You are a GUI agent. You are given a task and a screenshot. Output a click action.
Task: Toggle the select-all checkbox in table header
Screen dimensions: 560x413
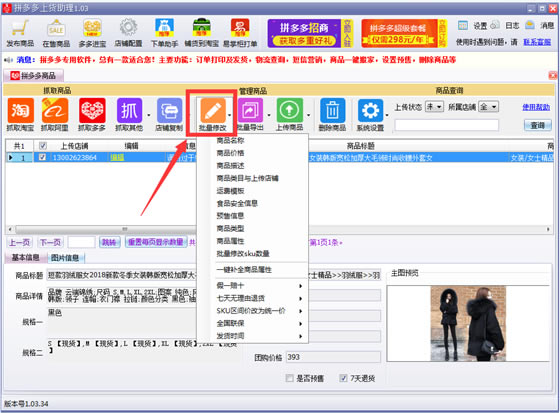(42, 145)
